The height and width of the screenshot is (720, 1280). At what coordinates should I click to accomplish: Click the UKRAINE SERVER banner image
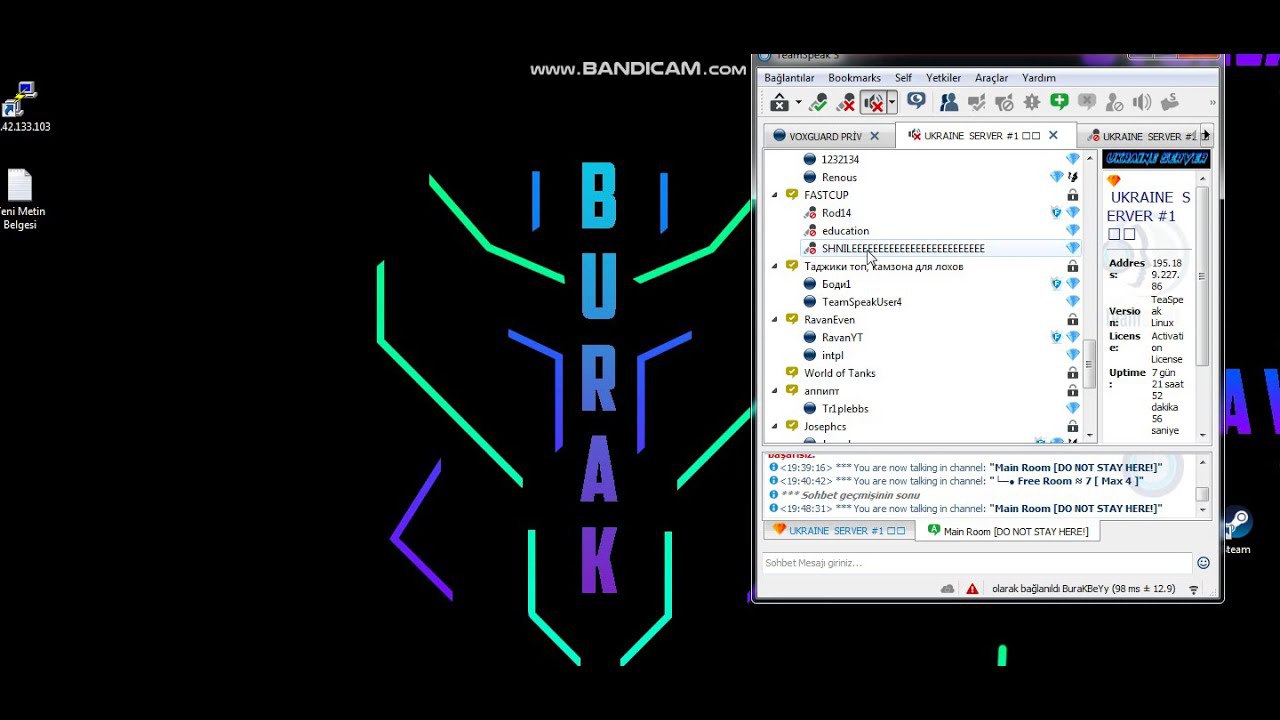pos(1156,159)
